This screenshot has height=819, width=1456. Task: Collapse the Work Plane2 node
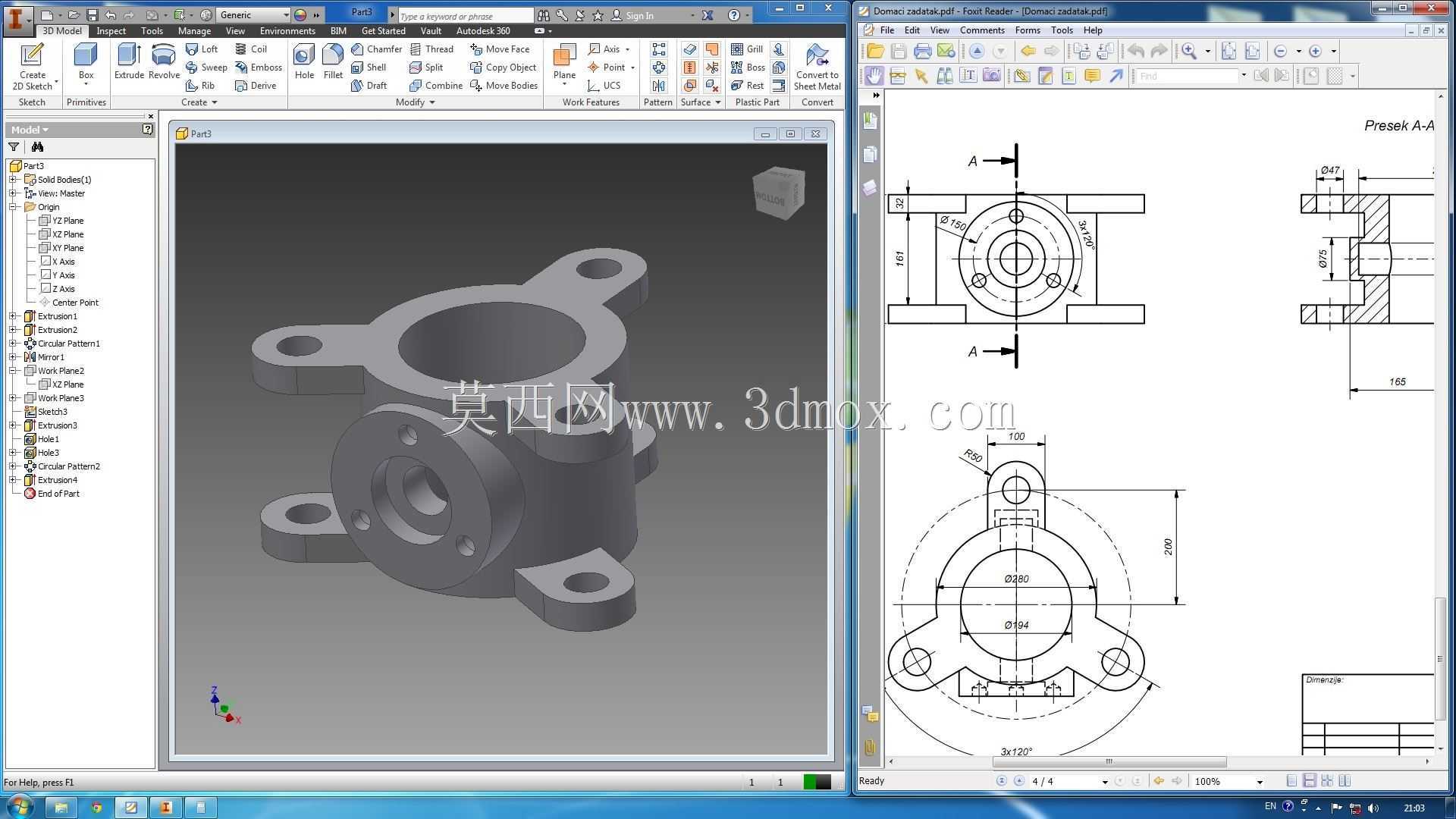click(x=13, y=371)
